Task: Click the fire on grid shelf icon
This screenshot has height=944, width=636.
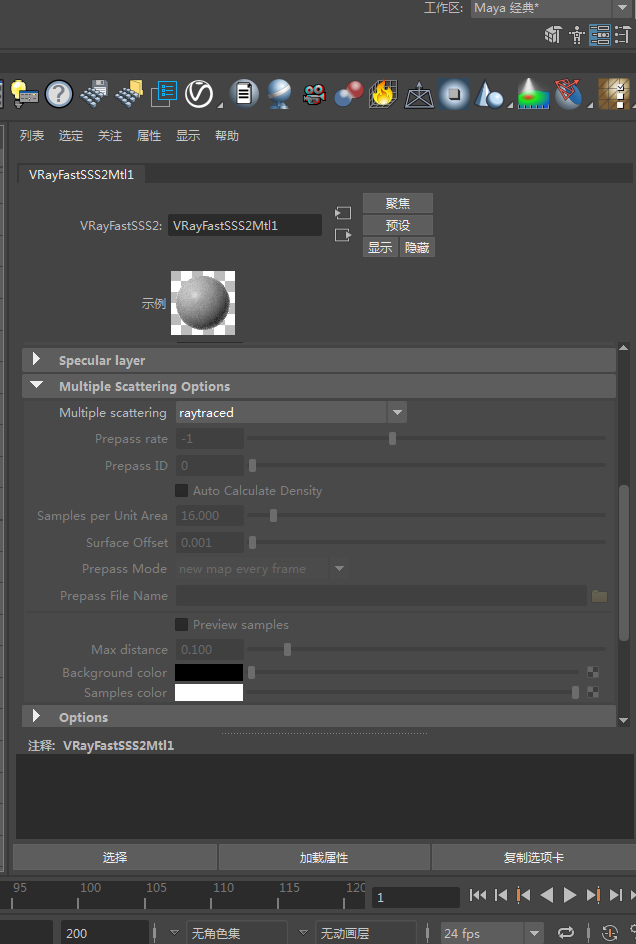Action: pyautogui.click(x=384, y=94)
